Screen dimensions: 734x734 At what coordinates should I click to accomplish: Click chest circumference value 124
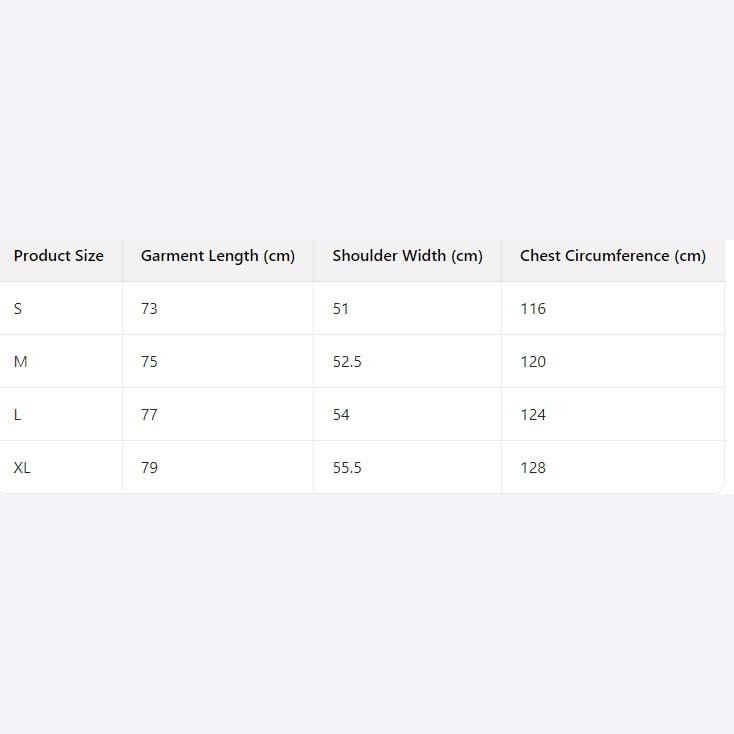click(533, 415)
